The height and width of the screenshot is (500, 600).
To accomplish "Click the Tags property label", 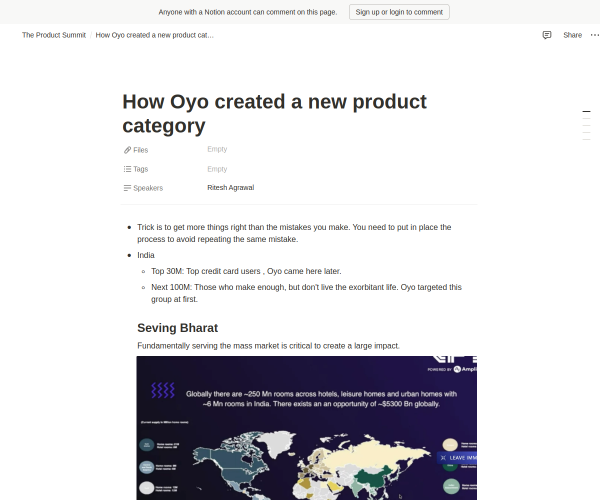I will click(x=140, y=169).
